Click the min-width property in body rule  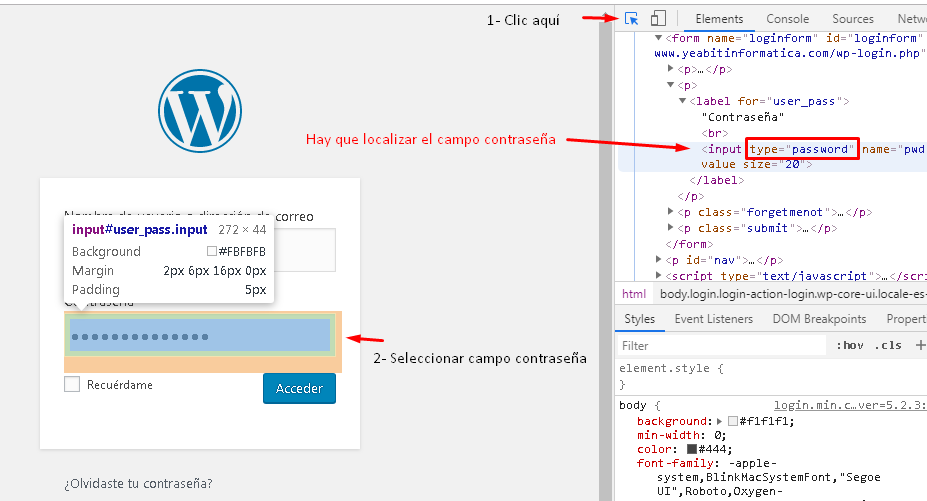pyautogui.click(x=669, y=435)
